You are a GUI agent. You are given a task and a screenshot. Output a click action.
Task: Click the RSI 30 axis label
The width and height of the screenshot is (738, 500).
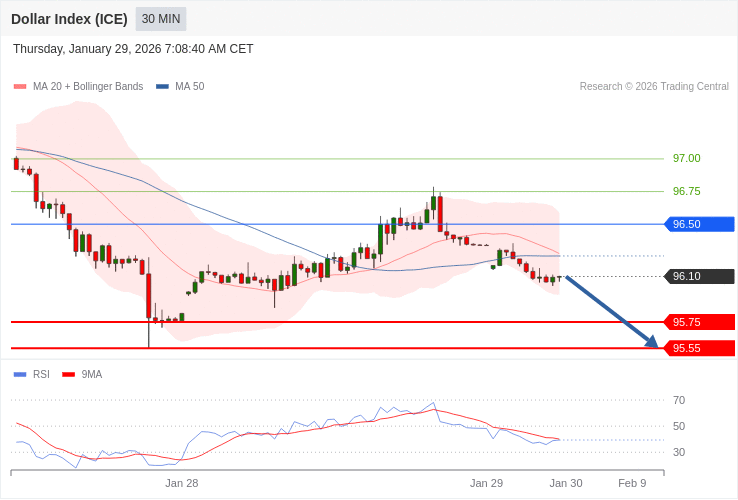[679, 452]
